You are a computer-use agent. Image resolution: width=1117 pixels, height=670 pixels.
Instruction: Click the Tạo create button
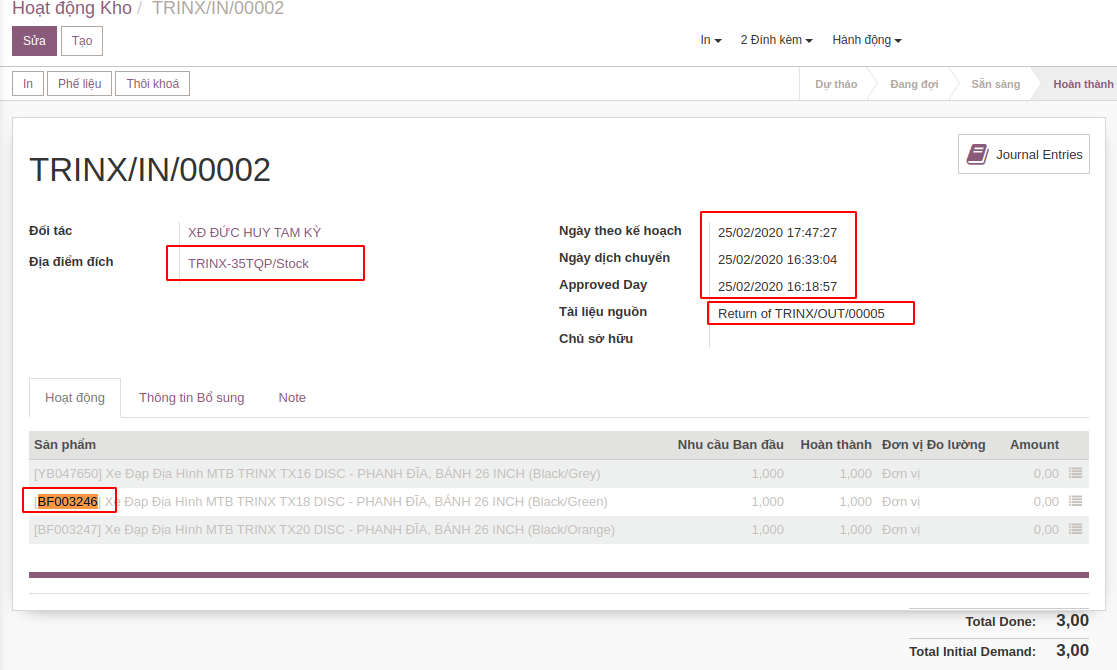[82, 41]
